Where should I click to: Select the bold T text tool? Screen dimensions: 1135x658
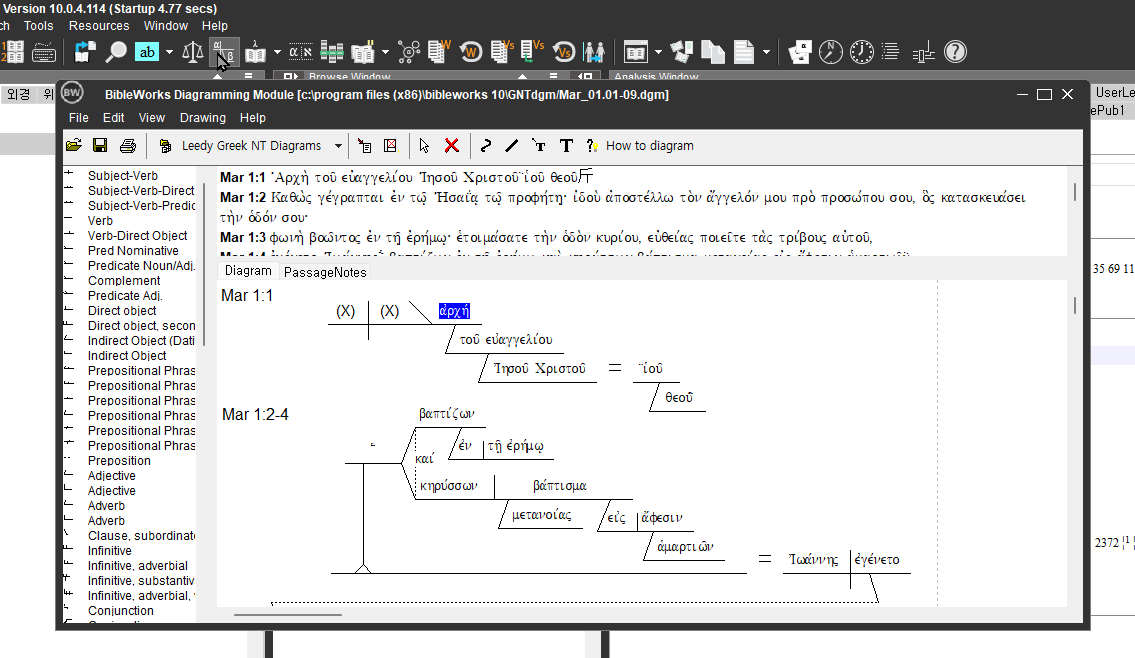566,145
